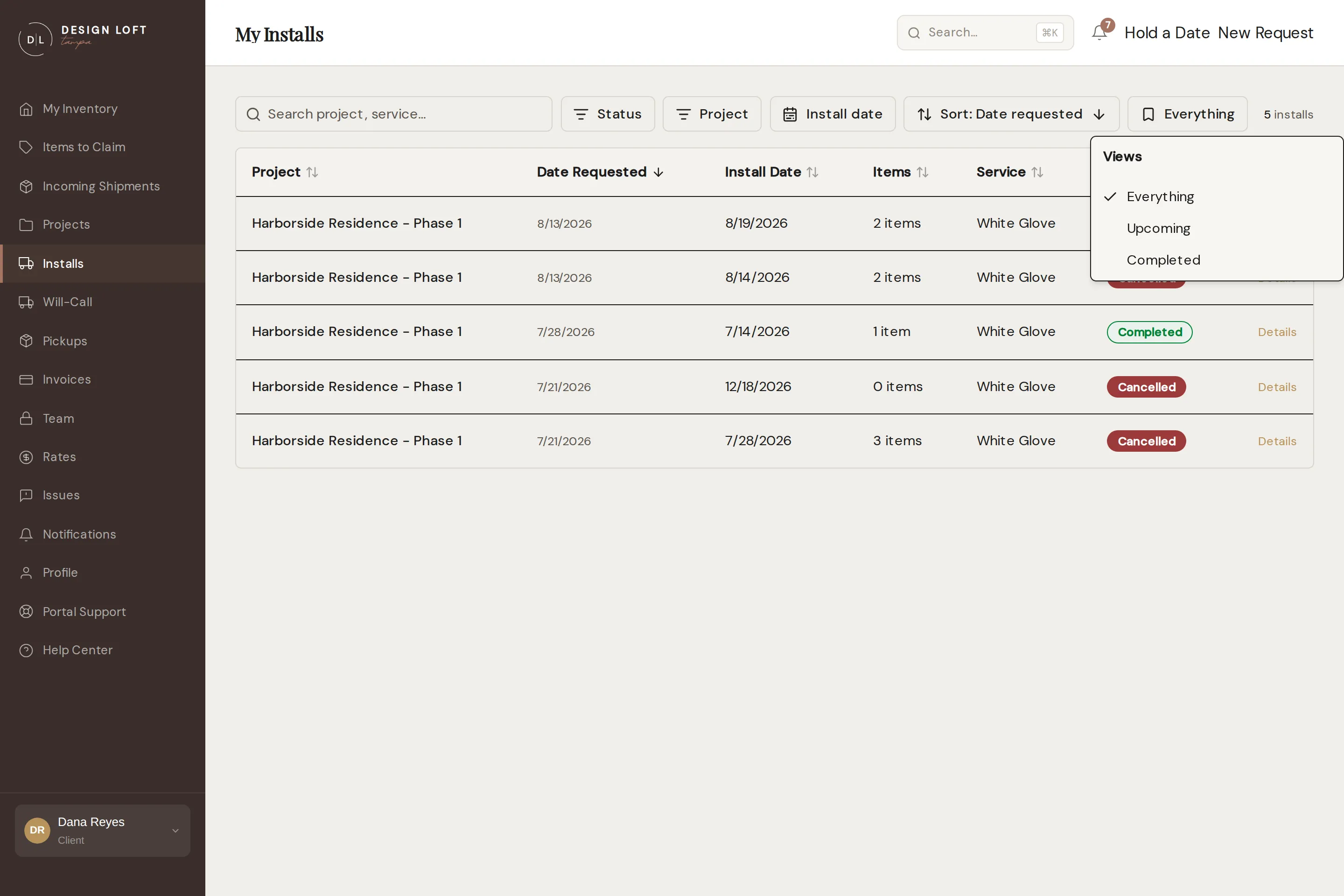Click the 8/19/2026 install date cell
The image size is (1344, 896).
click(x=756, y=224)
